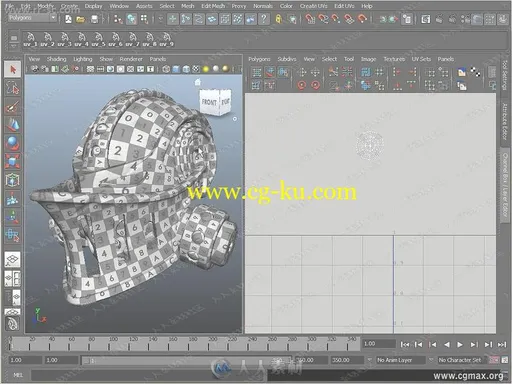The height and width of the screenshot is (384, 512).
Task: Toggle viewport textured cube icon
Action: [196, 69]
